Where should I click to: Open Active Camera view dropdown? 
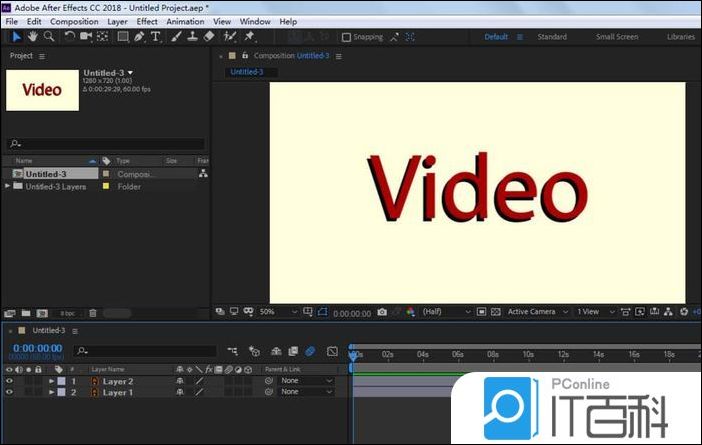534,312
